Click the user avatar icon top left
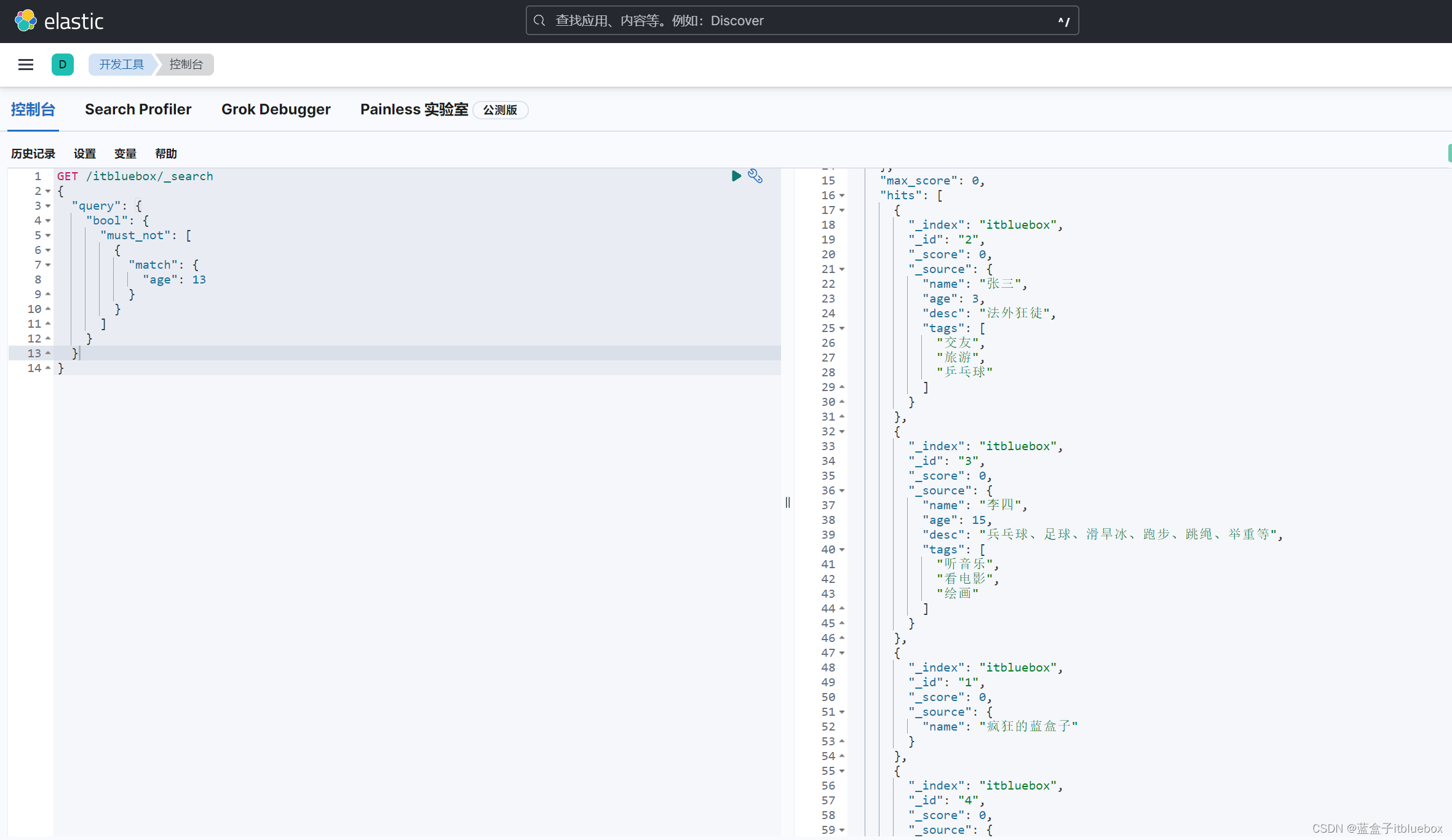The width and height of the screenshot is (1452, 840). coord(62,64)
